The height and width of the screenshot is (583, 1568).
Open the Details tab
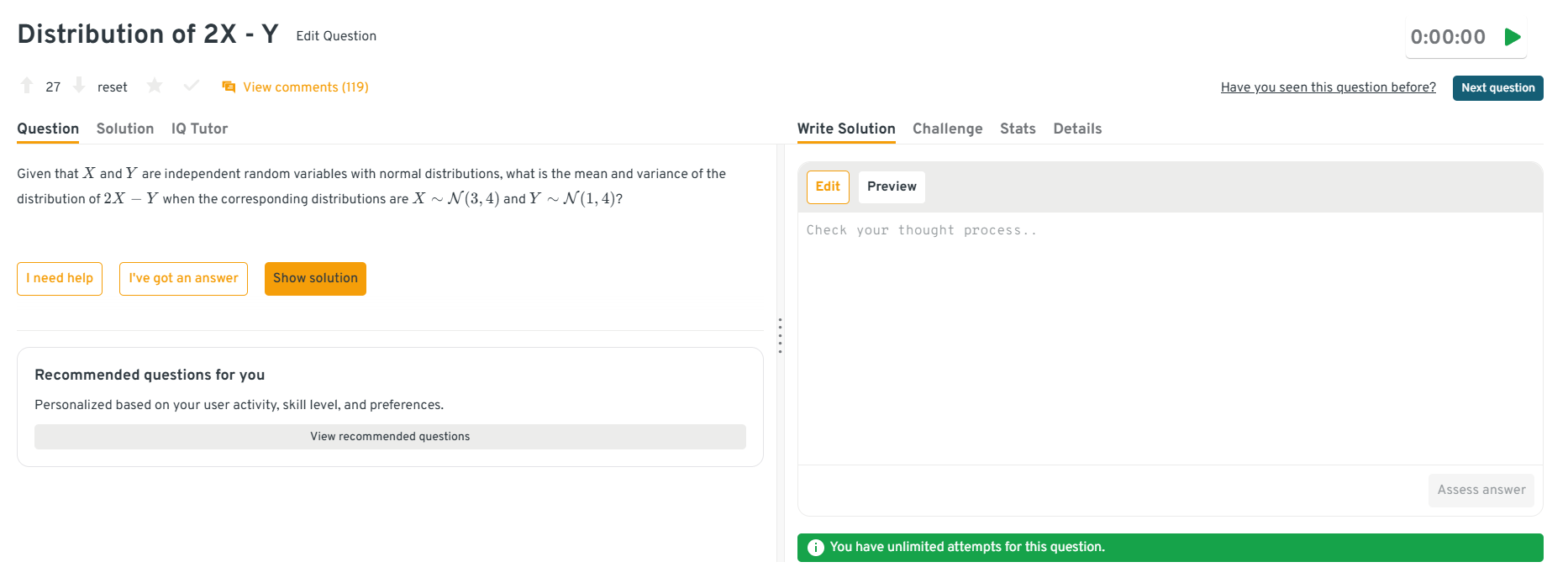click(1077, 129)
